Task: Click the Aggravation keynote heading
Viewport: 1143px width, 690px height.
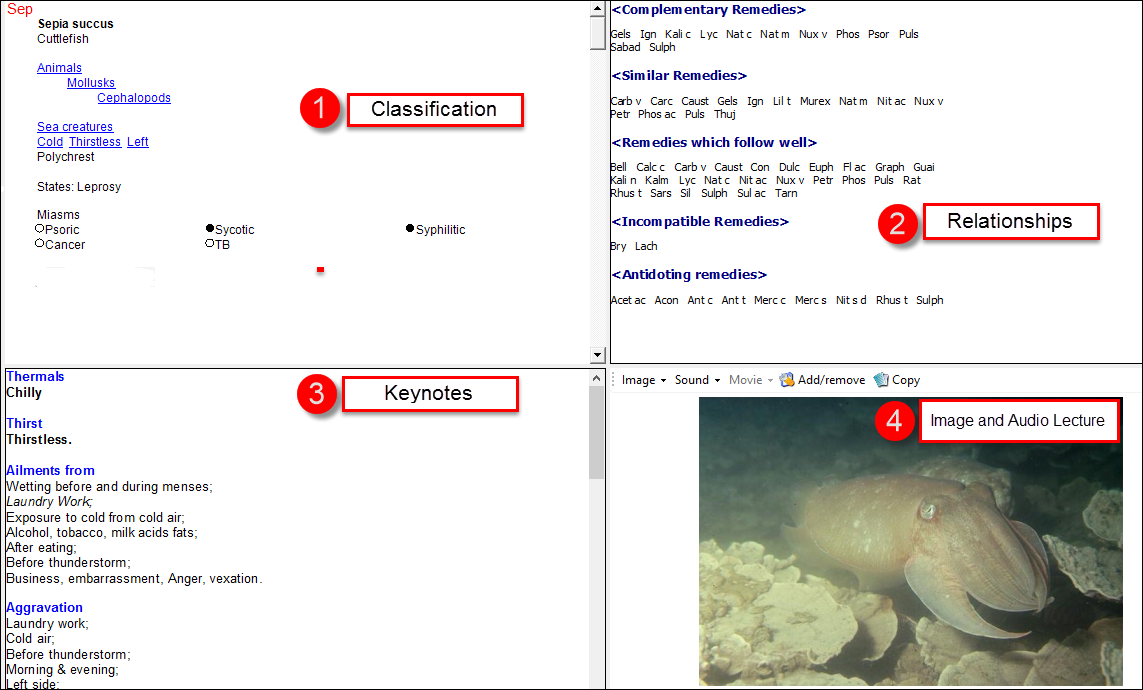Action: pos(44,608)
